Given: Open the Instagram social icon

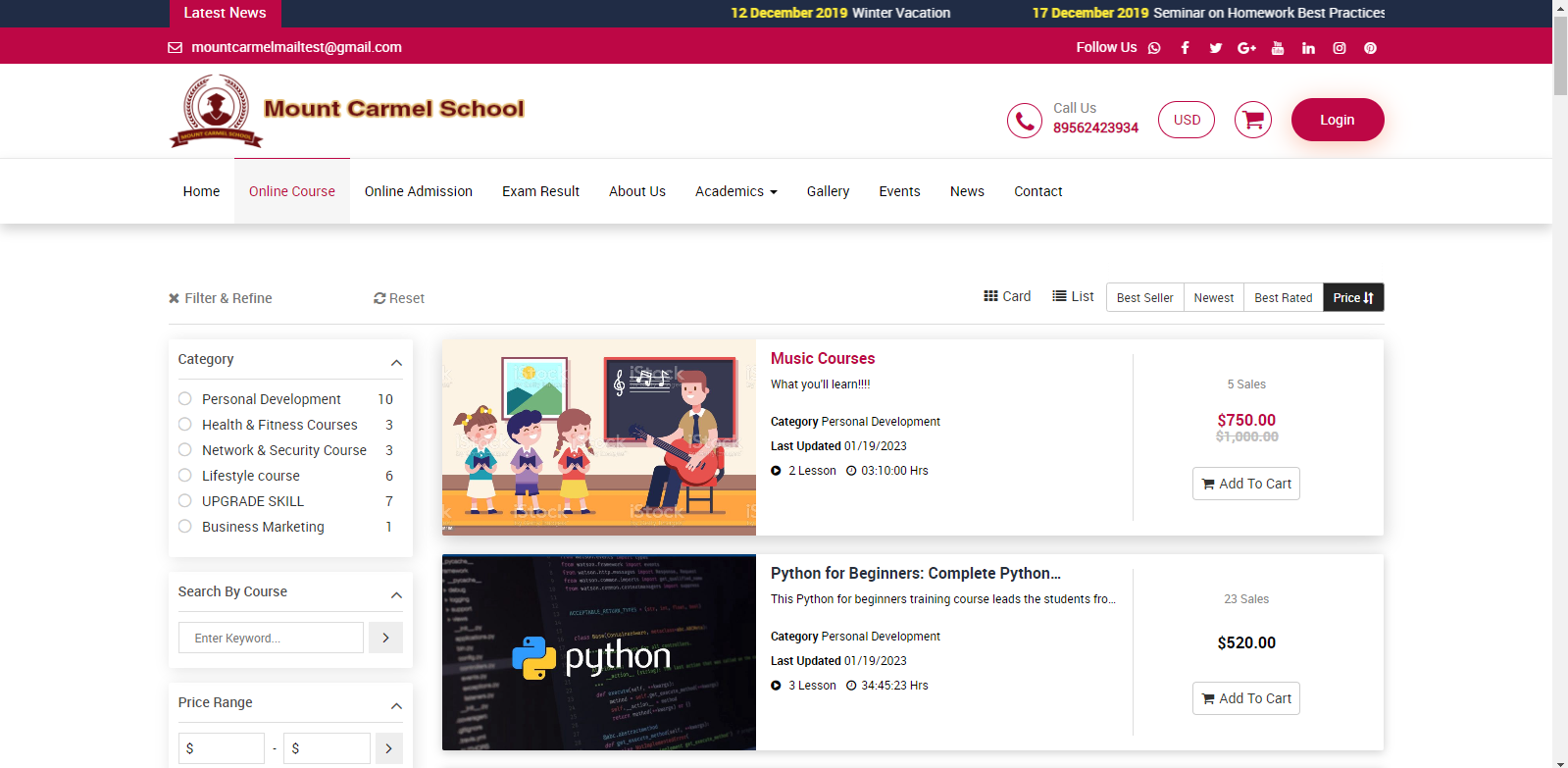Looking at the screenshot, I should (x=1339, y=48).
